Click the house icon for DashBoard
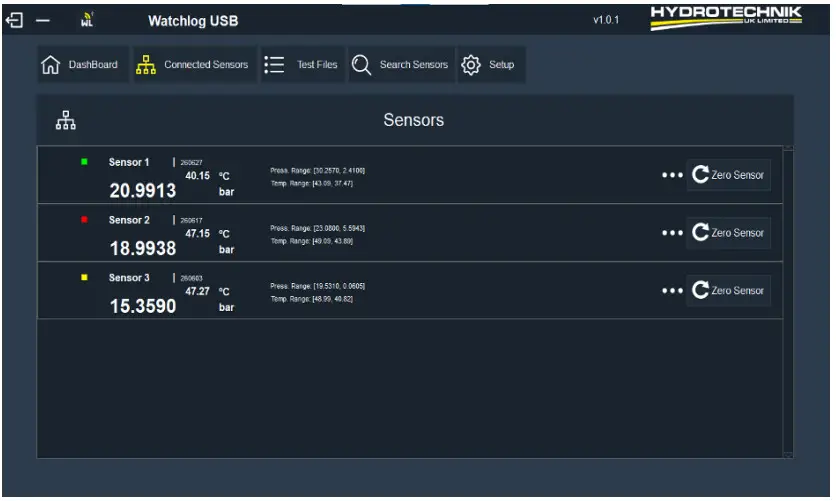836x501 pixels. (51, 64)
